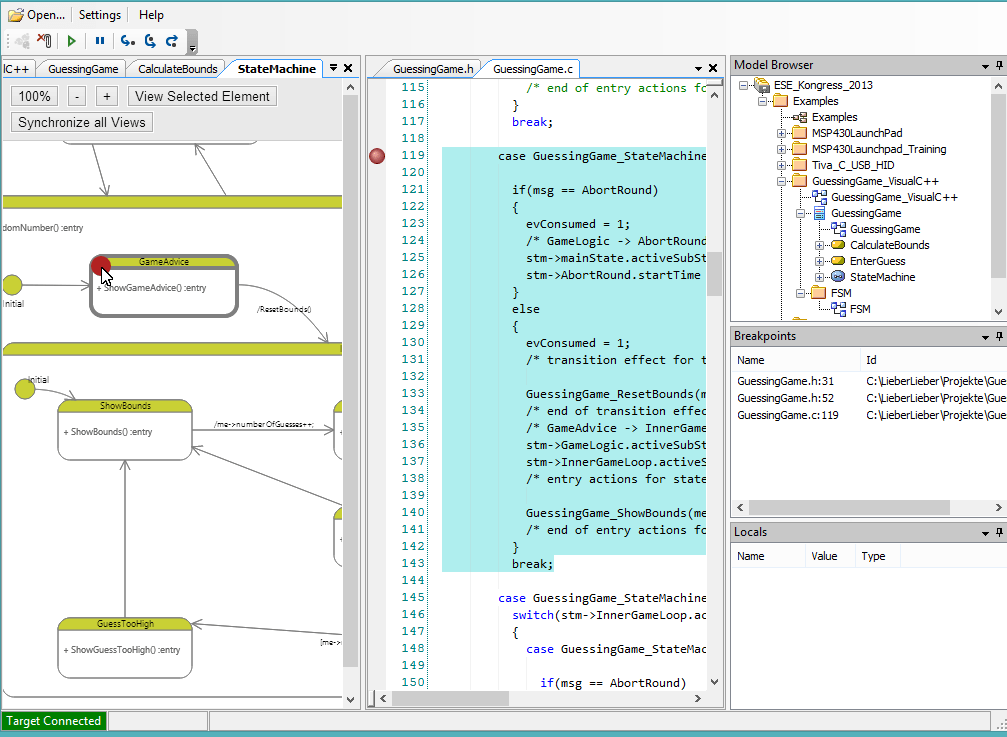Collapse the GuessingGame_VisualC++ folder
Image resolution: width=1007 pixels, height=737 pixels.
[x=783, y=181]
